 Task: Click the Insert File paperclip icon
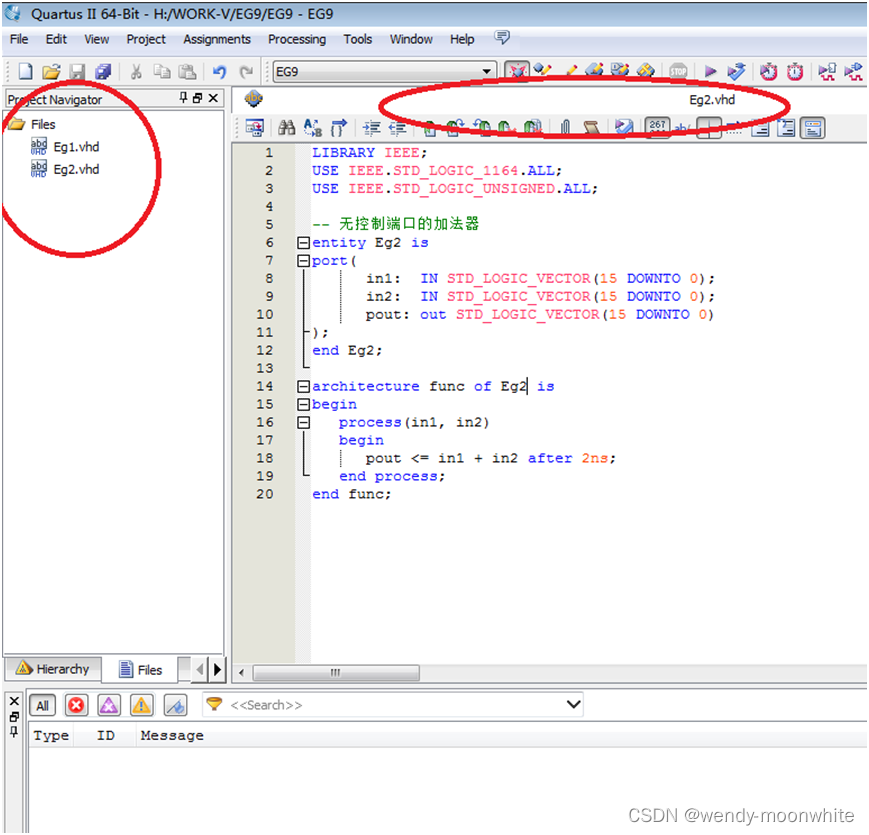click(x=565, y=128)
